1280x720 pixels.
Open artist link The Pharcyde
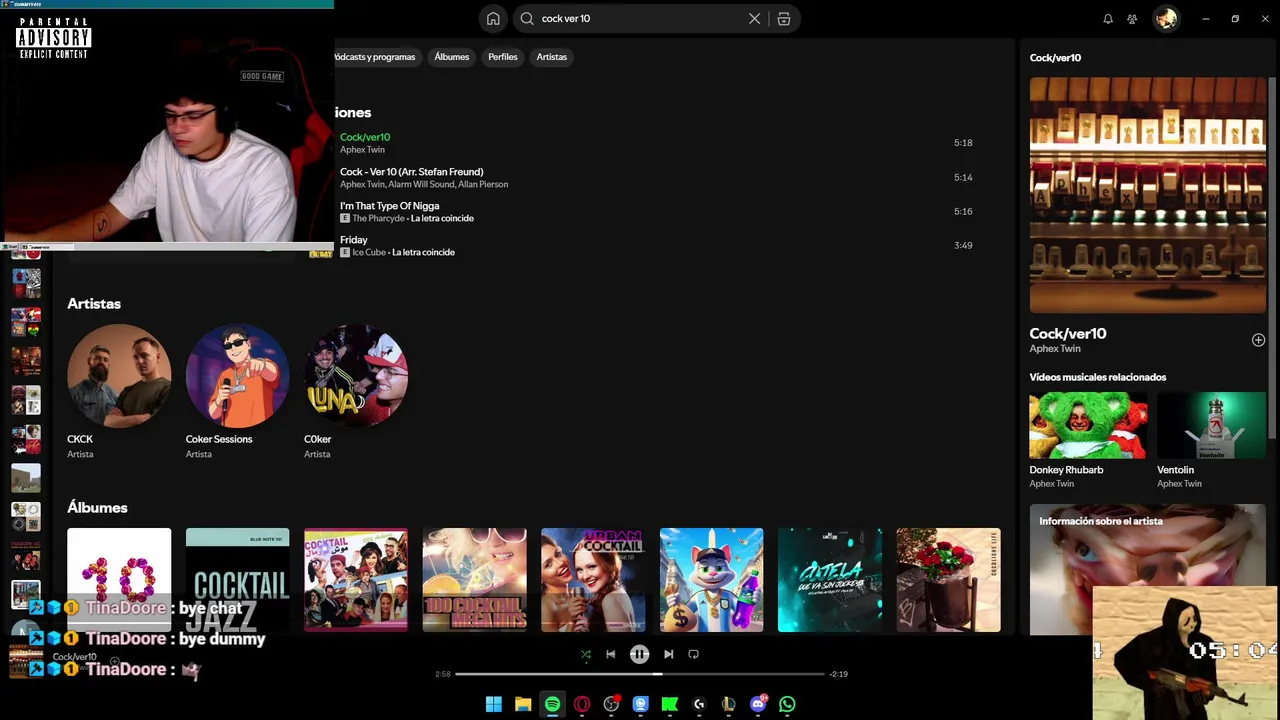point(378,218)
